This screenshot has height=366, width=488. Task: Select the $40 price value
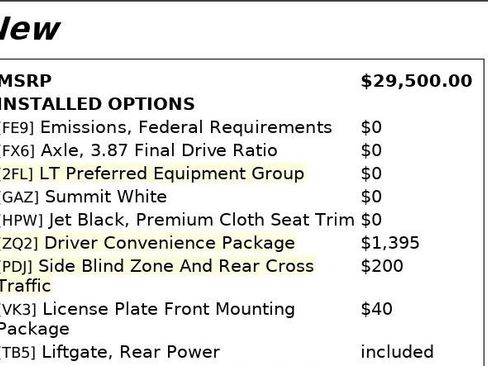tap(377, 309)
